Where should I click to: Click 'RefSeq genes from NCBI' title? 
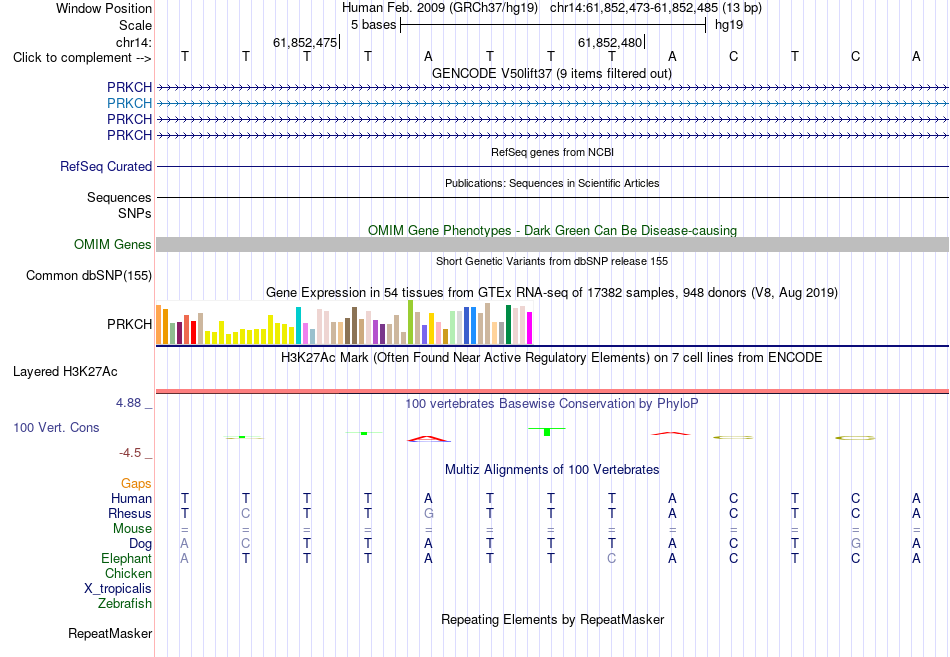point(552,152)
